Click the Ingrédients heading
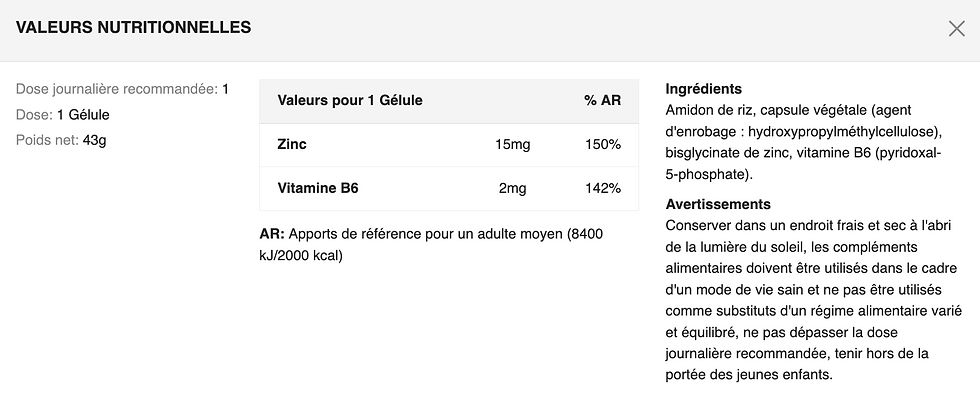Screen dimensions: 980x411 703,88
